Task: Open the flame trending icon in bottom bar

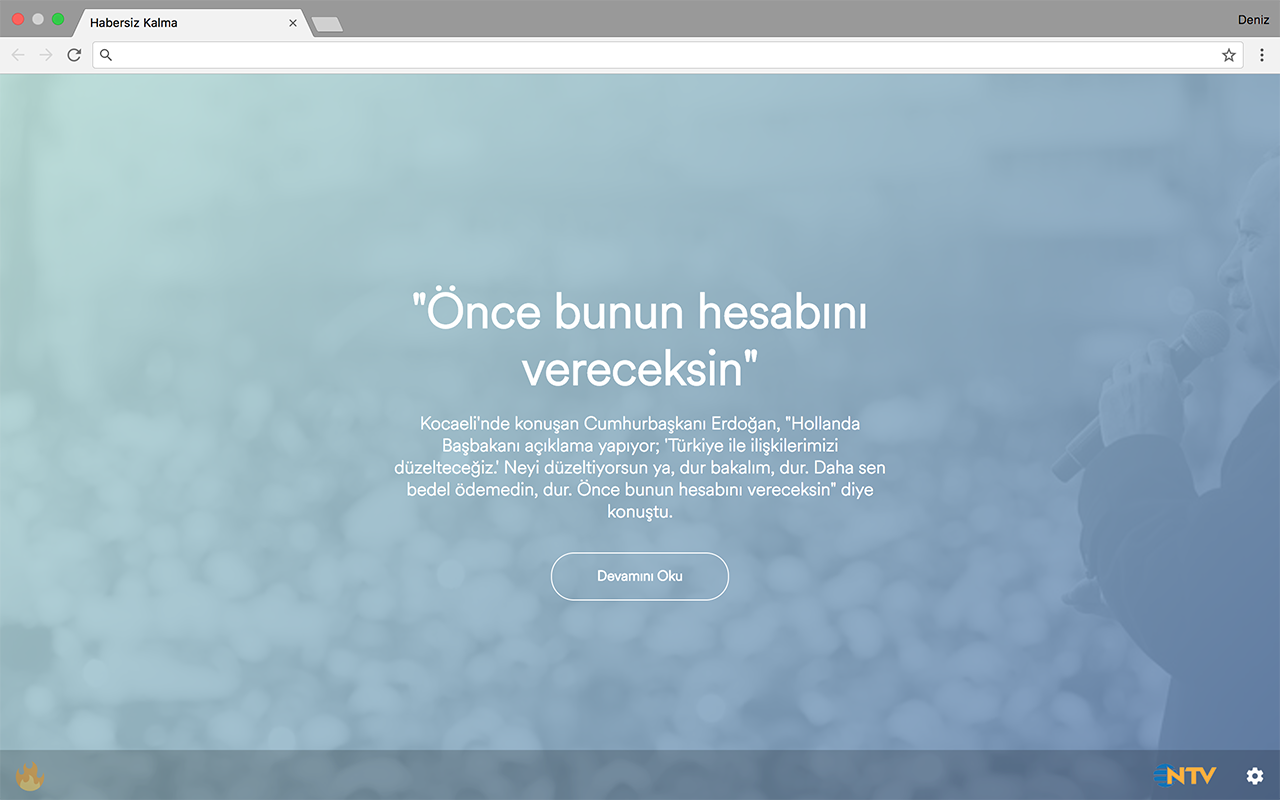Action: (x=30, y=776)
